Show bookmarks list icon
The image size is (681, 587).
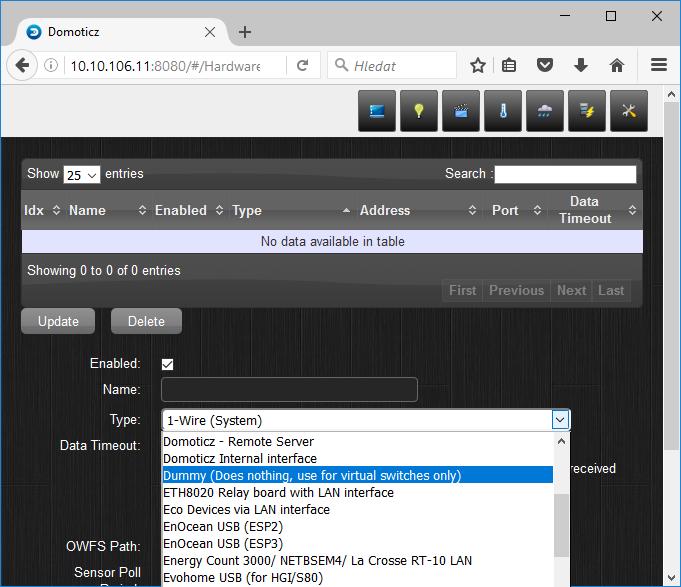coord(509,66)
